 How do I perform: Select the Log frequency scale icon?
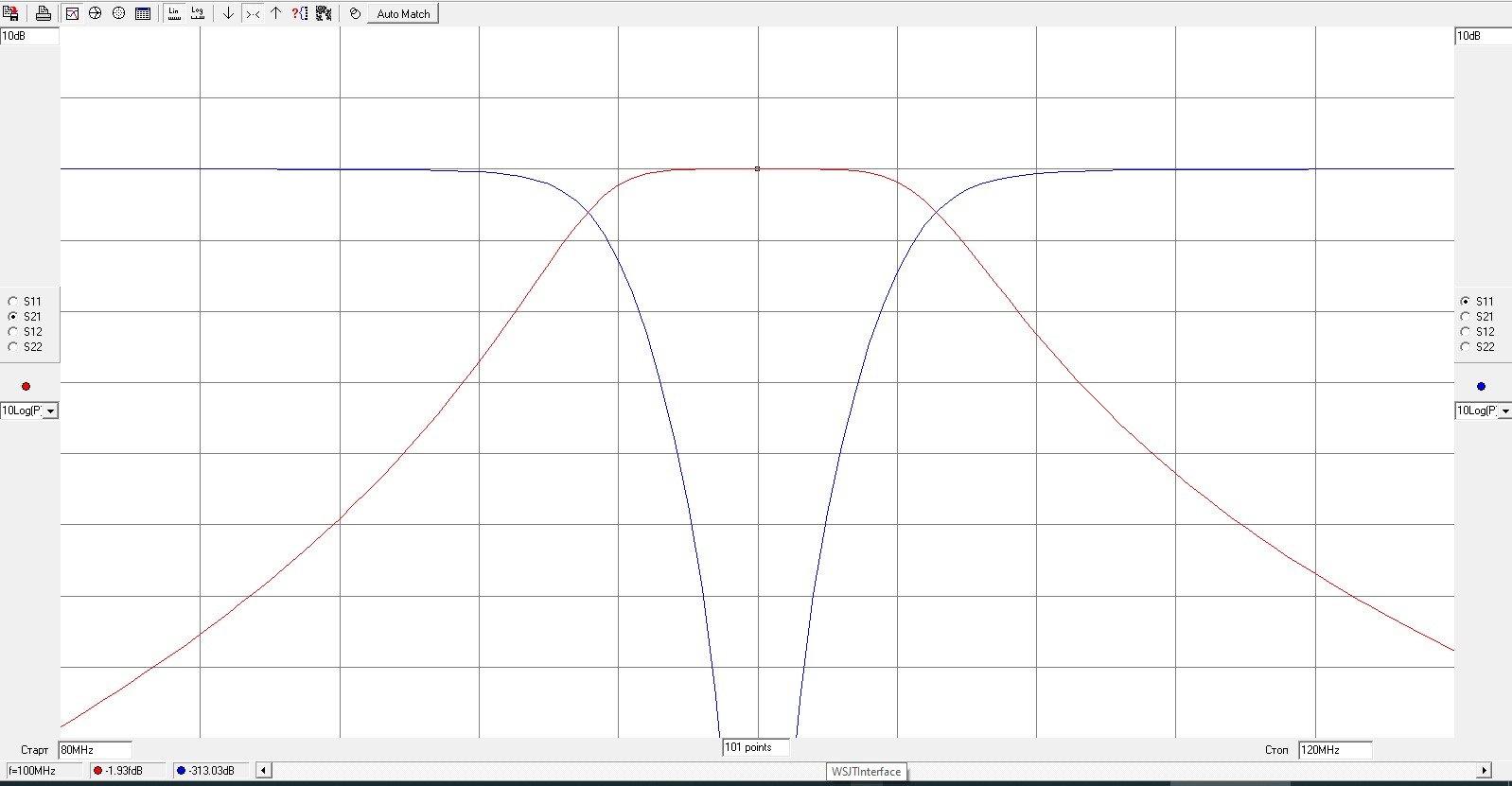(x=198, y=13)
